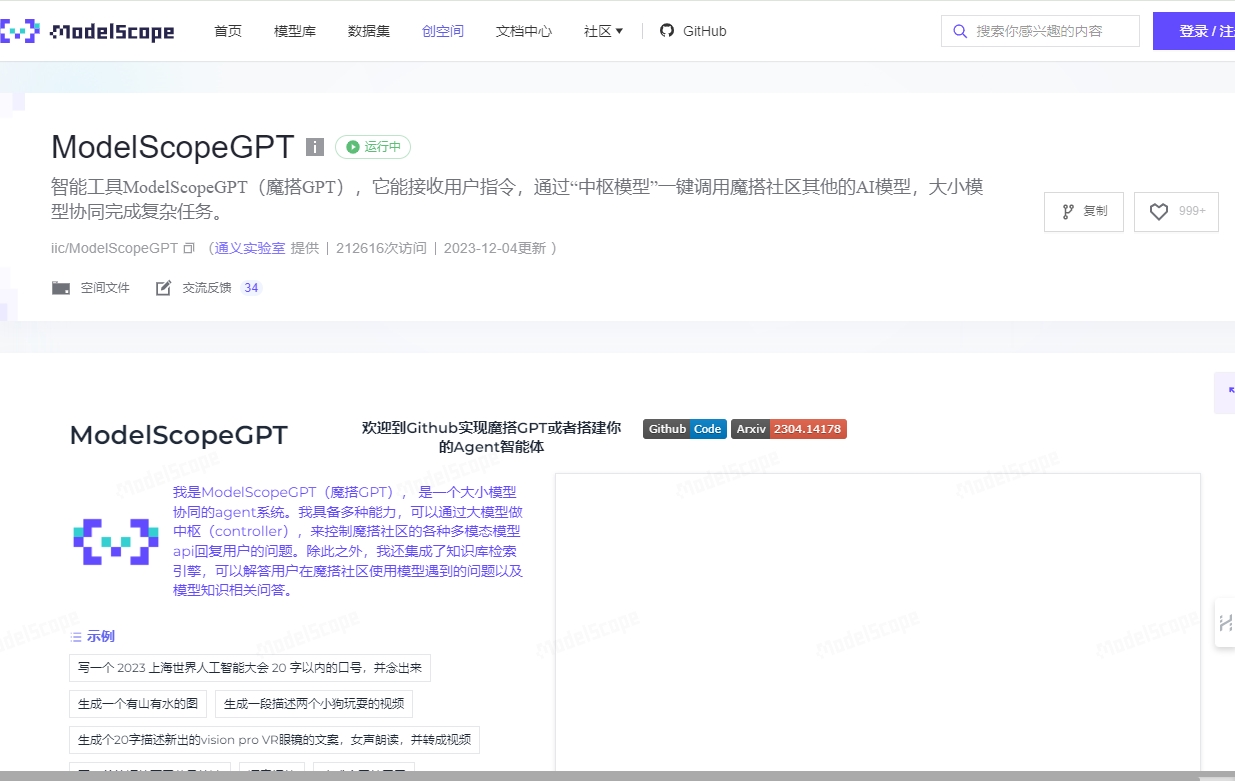Select example about vision pro VR眼镜文案

(x=274, y=740)
